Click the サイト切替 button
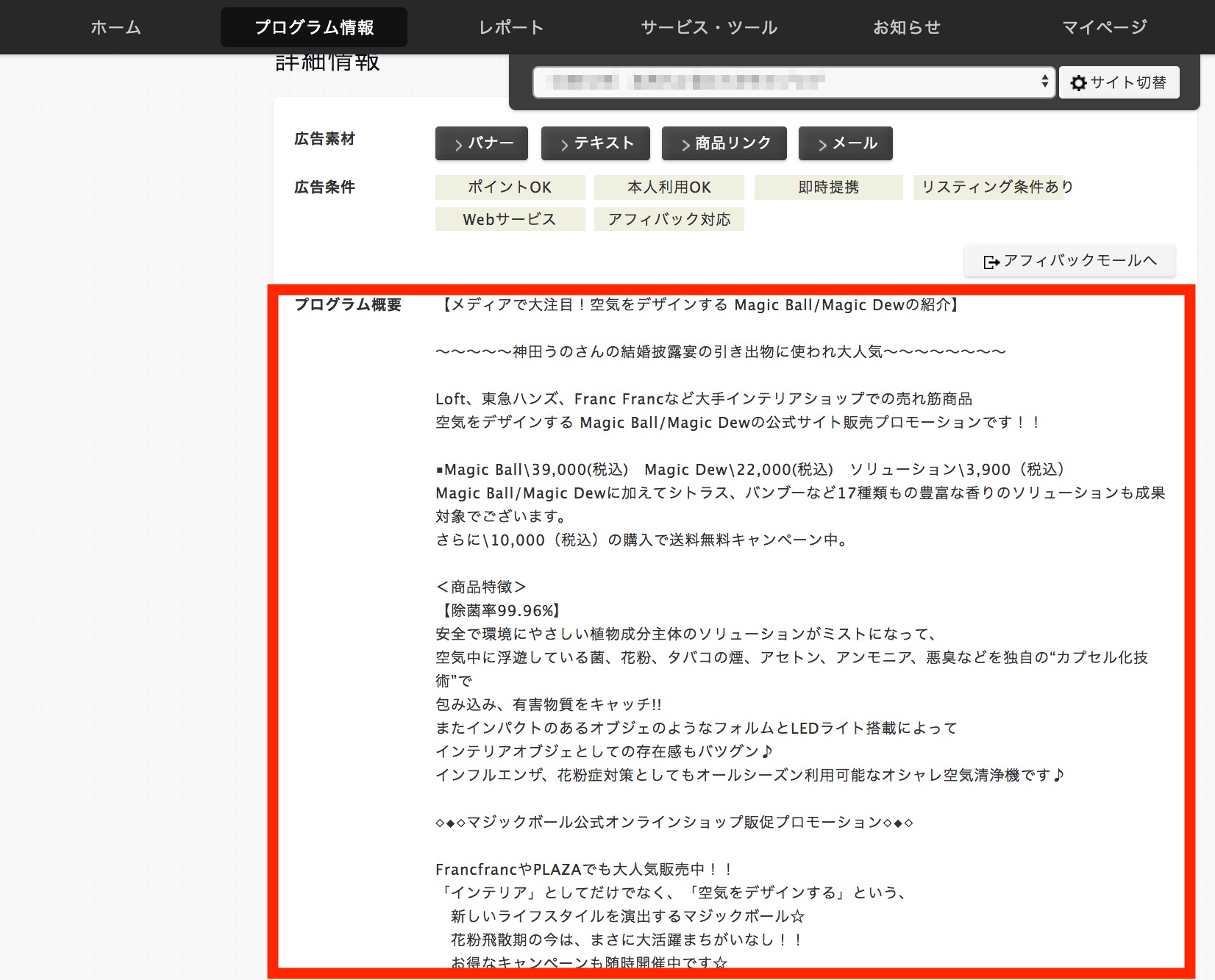This screenshot has height=980, width=1215. click(x=1119, y=82)
